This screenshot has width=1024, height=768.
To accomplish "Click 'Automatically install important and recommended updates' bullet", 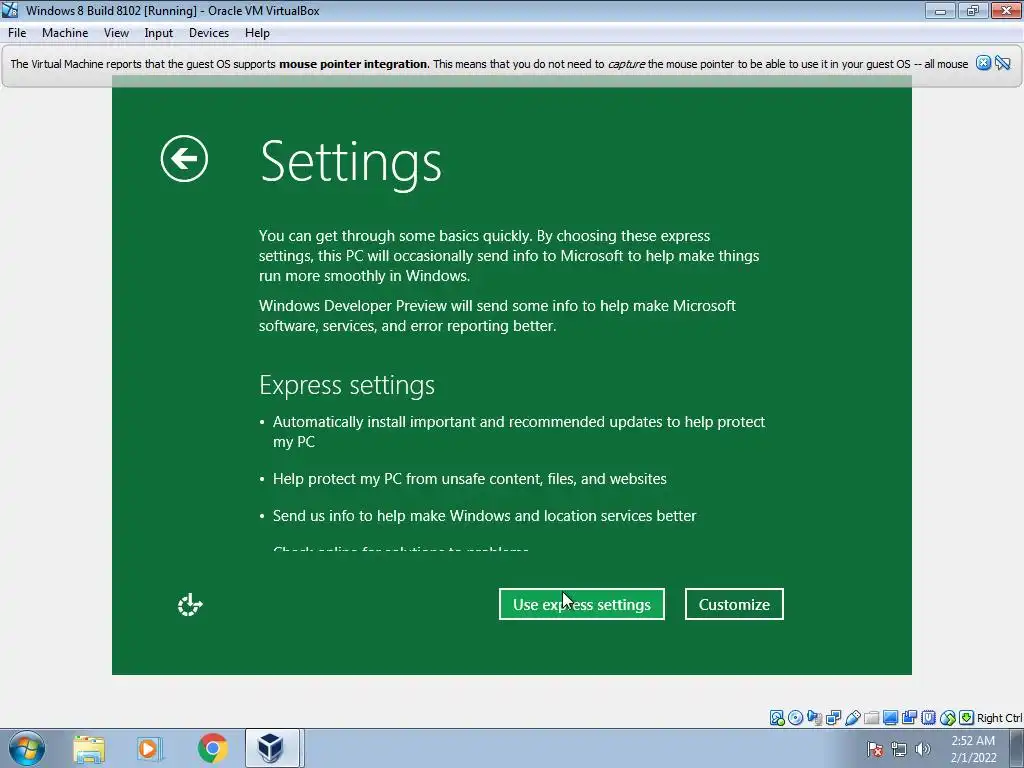I will 519,432.
